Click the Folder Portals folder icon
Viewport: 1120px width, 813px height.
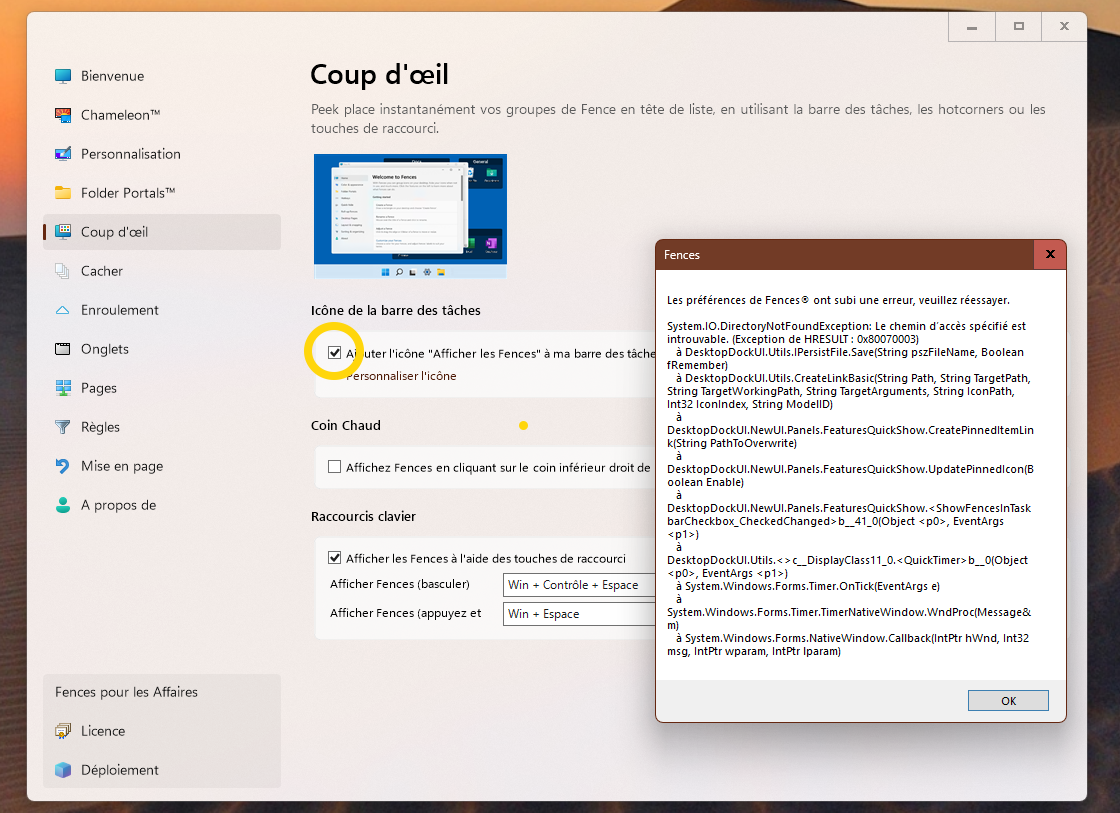pos(64,193)
